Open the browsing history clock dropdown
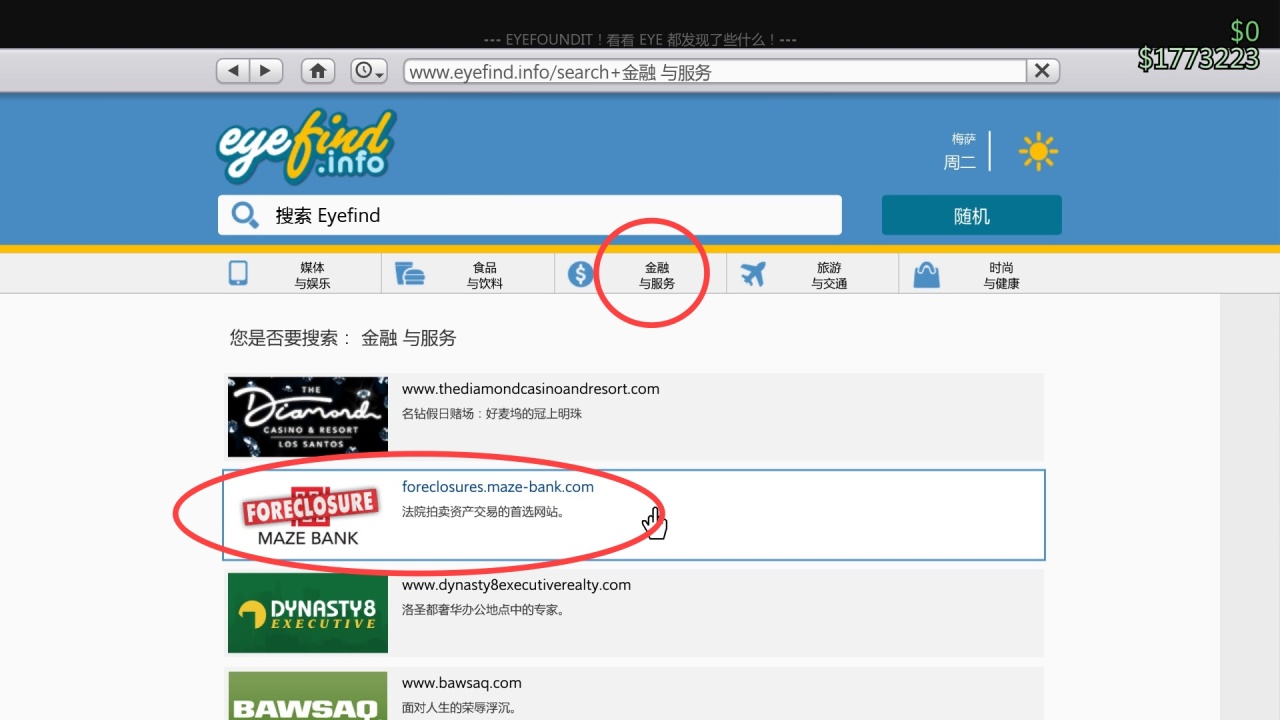Screen dimensions: 1280x720 pos(369,71)
